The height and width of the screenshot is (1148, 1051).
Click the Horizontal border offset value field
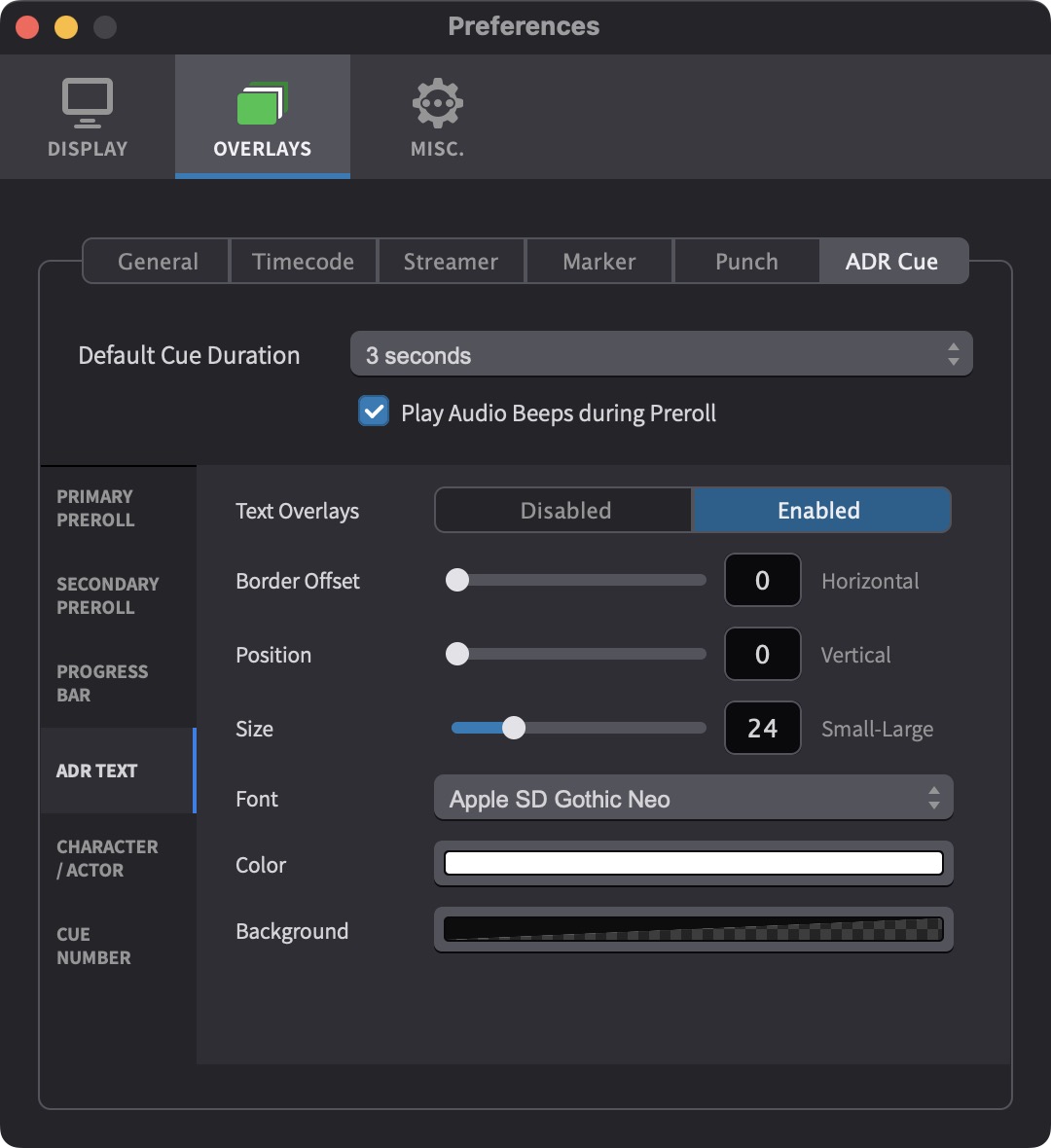tap(762, 580)
